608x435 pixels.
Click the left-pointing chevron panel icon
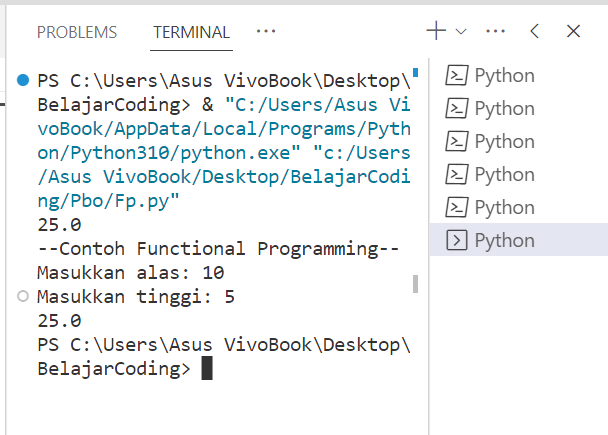click(534, 31)
